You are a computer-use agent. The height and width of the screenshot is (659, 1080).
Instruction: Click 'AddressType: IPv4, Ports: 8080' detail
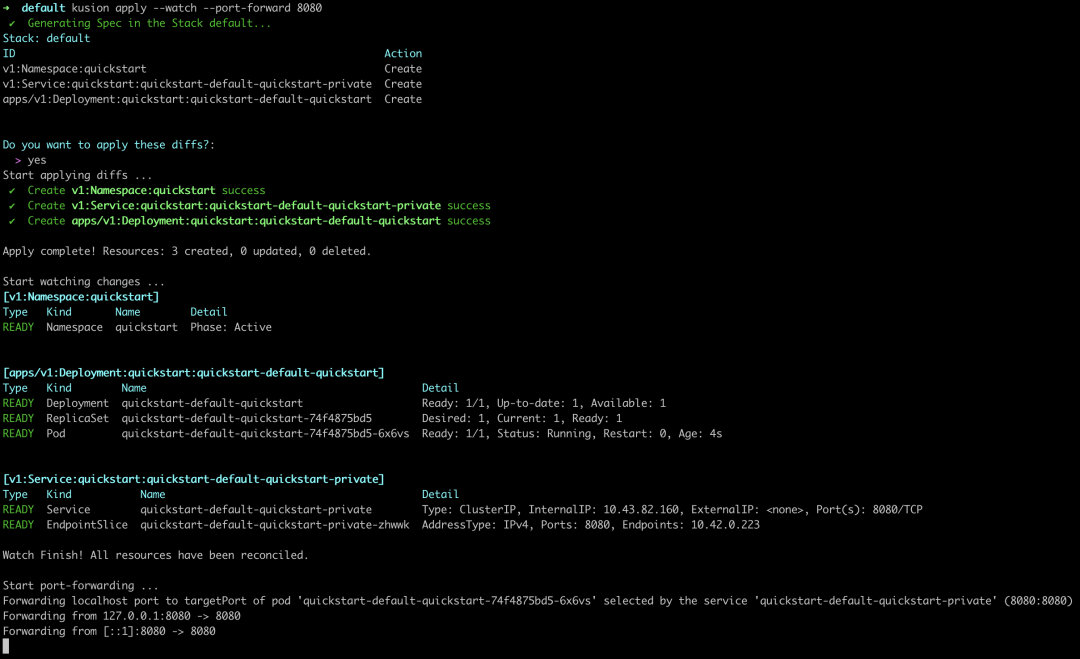[515, 525]
